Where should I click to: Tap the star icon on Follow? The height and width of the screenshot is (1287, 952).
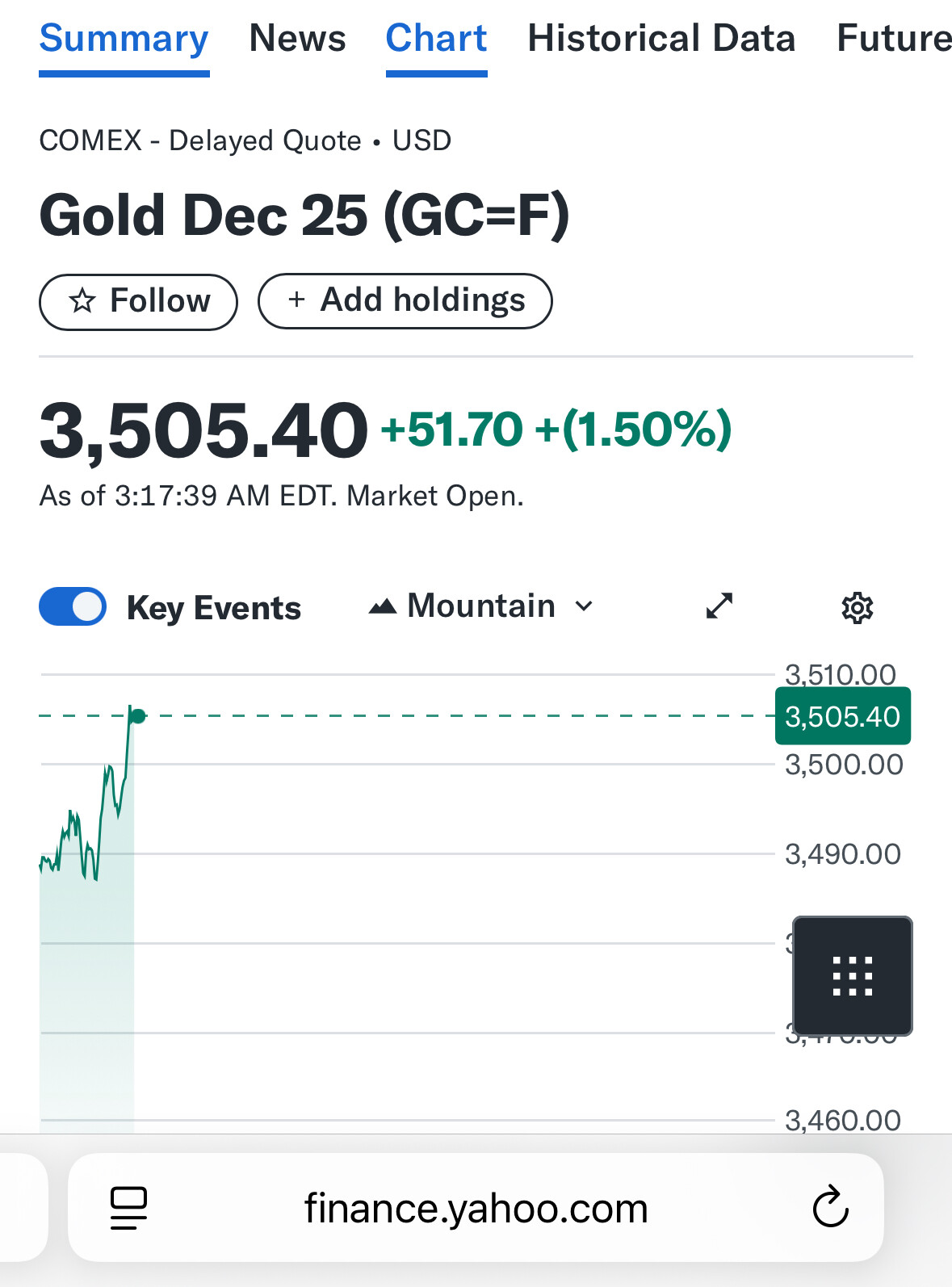[82, 301]
